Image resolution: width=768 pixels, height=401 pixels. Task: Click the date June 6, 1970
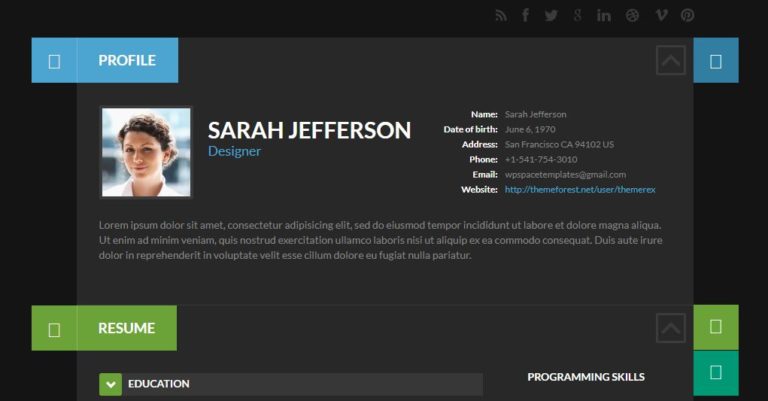(x=530, y=129)
